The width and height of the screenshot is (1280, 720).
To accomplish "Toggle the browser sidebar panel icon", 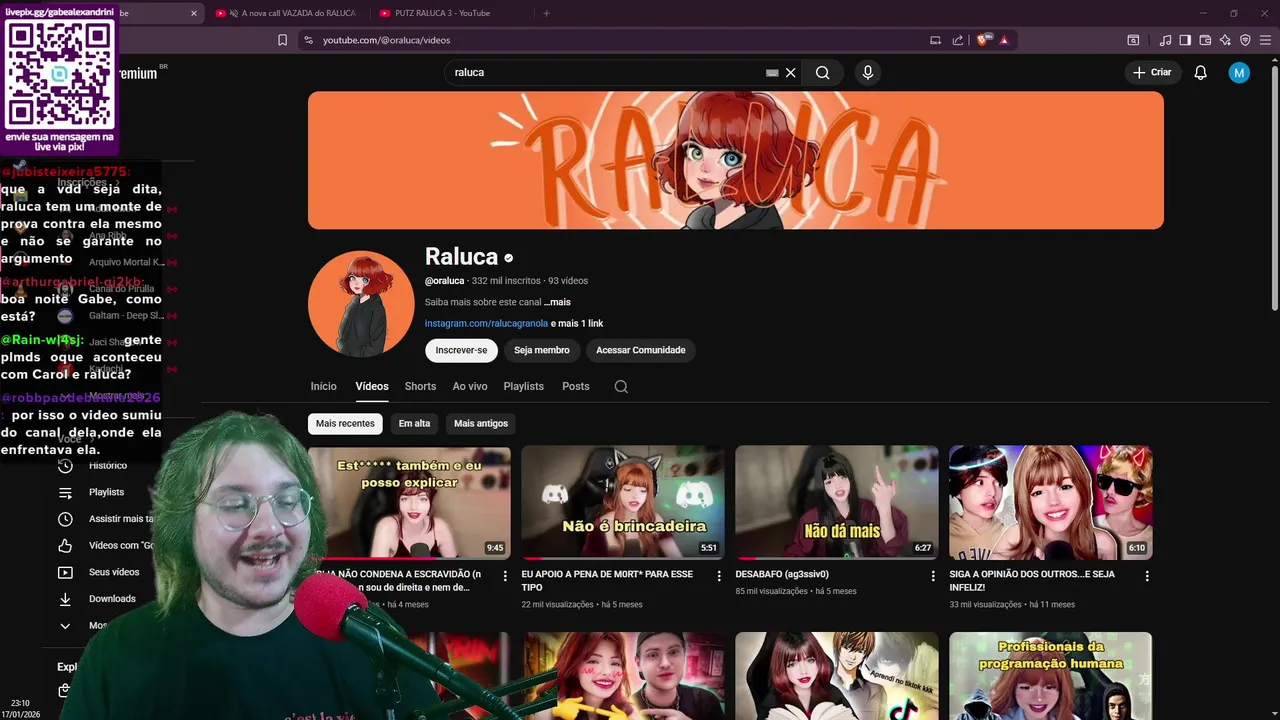I will (1185, 40).
